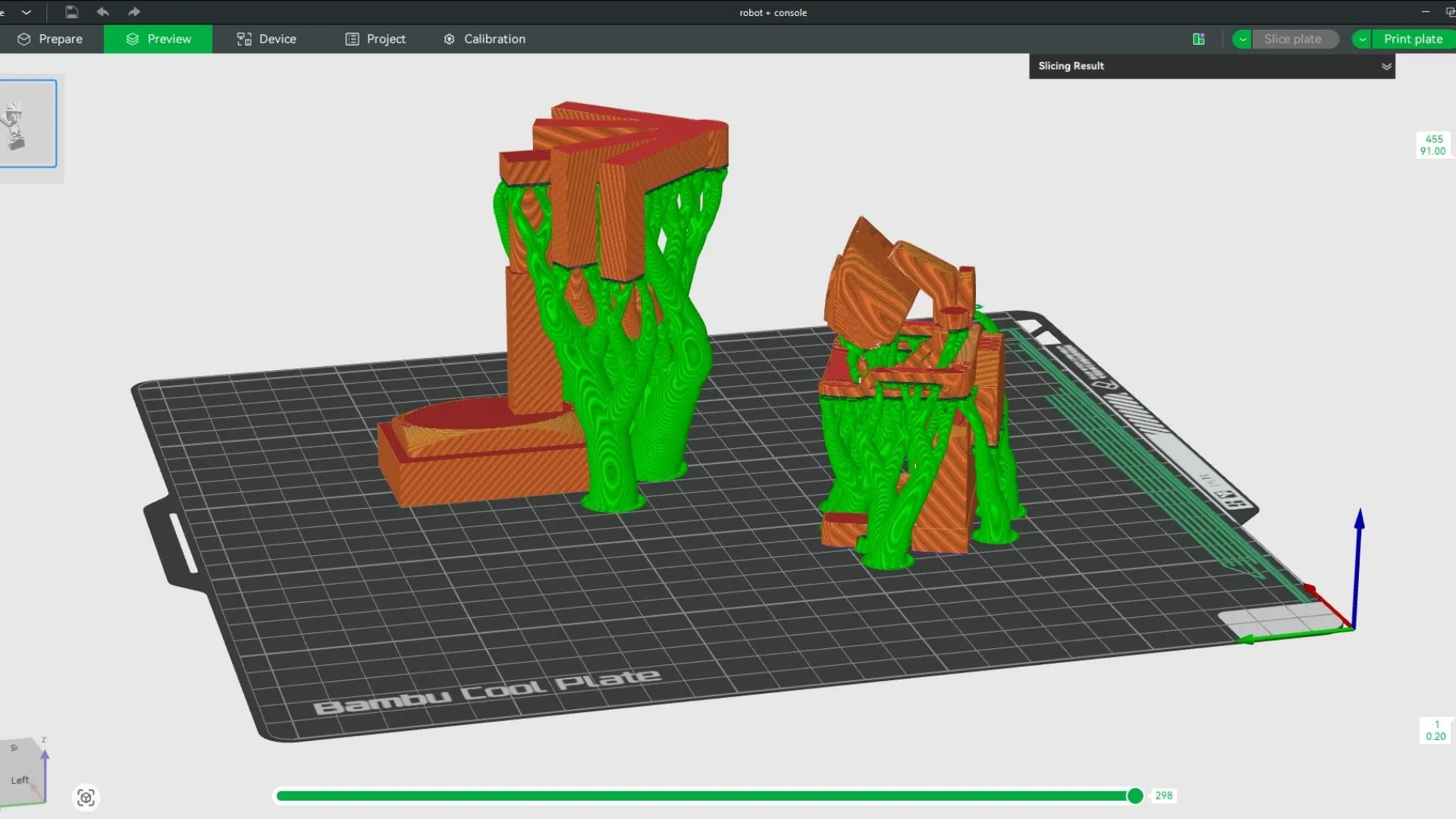The width and height of the screenshot is (1456, 819).
Task: Click the Slice plate button
Action: [1293, 39]
